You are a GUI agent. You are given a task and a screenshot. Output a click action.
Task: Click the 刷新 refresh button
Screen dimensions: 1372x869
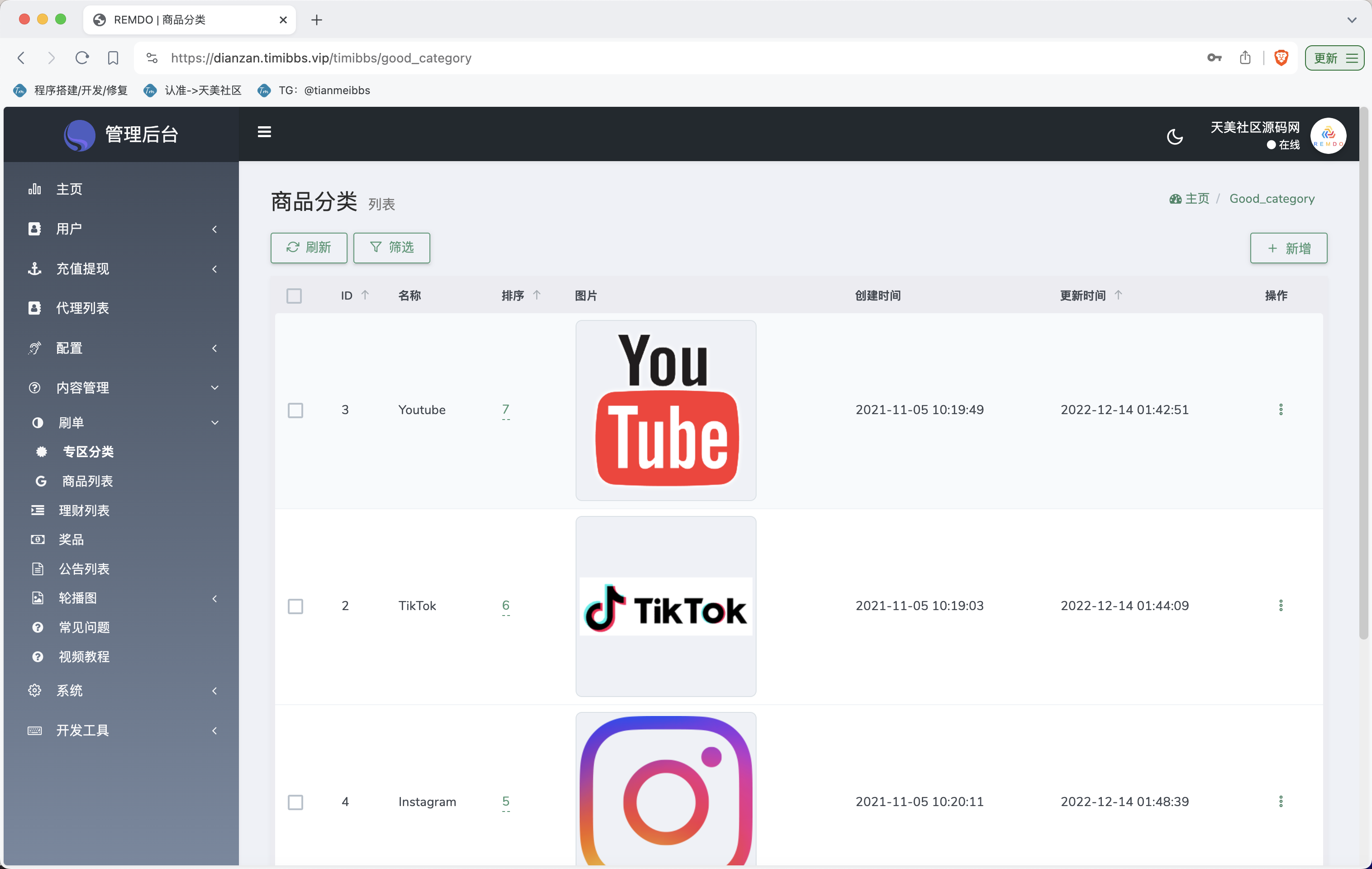pos(309,247)
